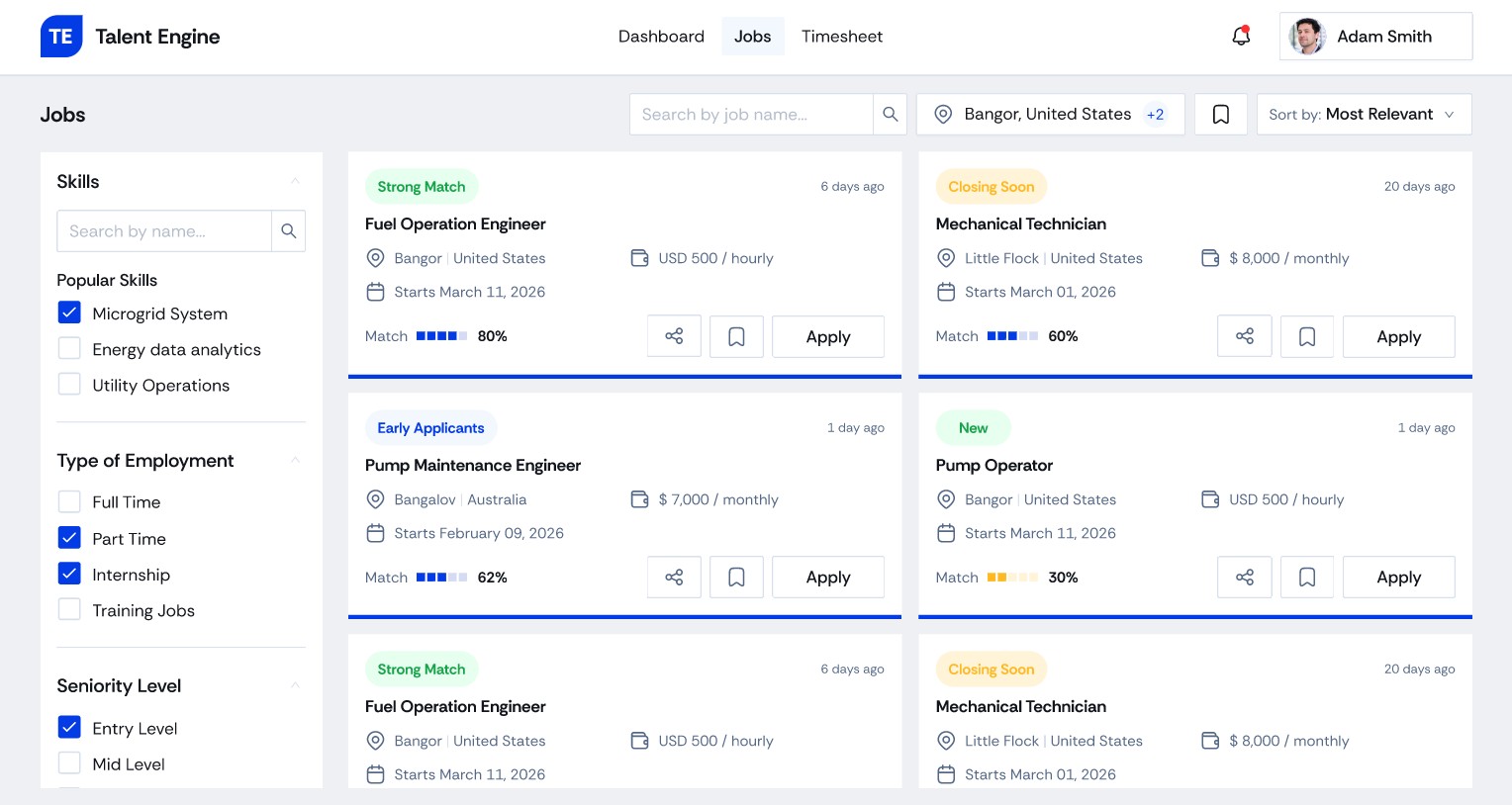Bookmark the first Fuel Operation Engineer job
Image resolution: width=1512 pixels, height=805 pixels.
736,336
